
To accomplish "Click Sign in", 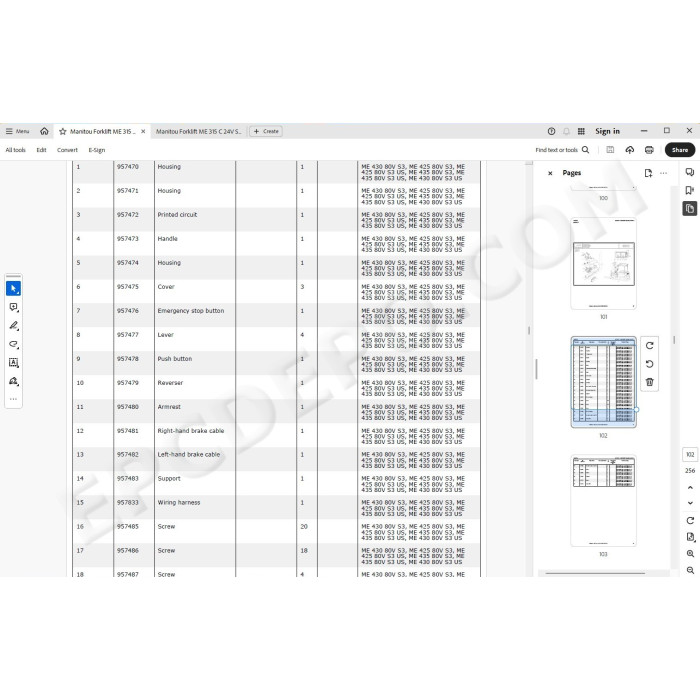I will pos(607,131).
